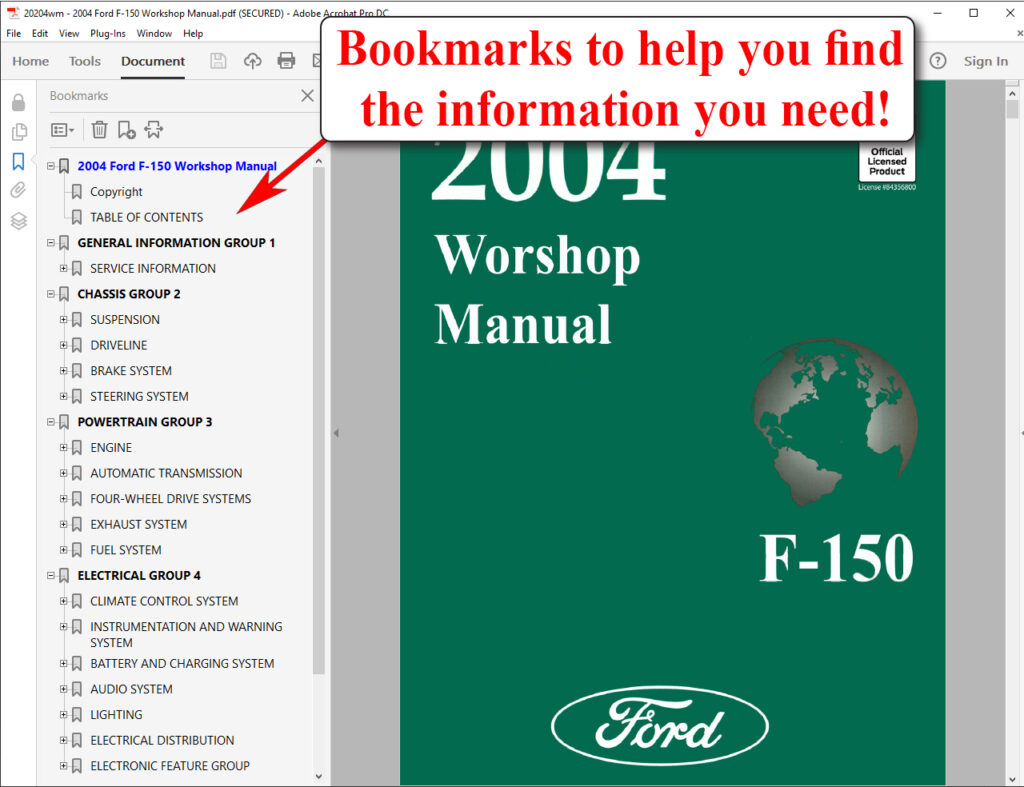This screenshot has width=1024, height=787.
Task: Open the File menu
Action: [x=14, y=33]
